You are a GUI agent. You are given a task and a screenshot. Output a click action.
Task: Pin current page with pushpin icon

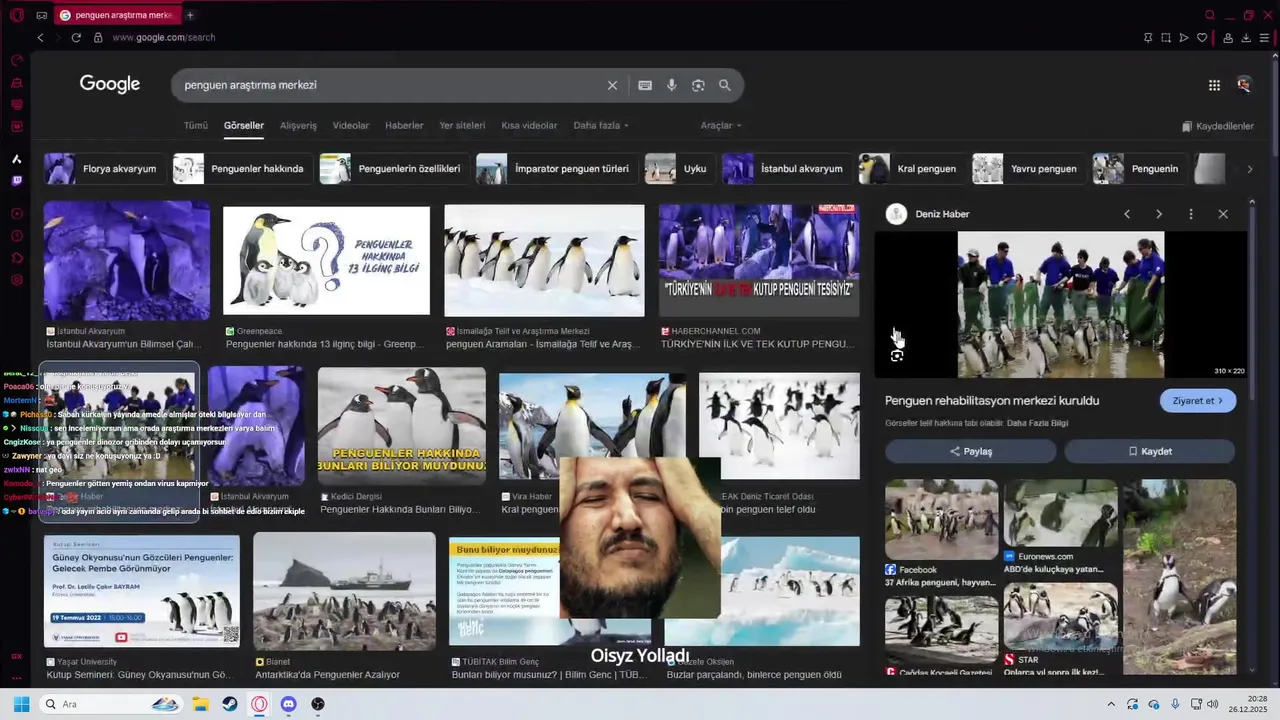point(1148,37)
